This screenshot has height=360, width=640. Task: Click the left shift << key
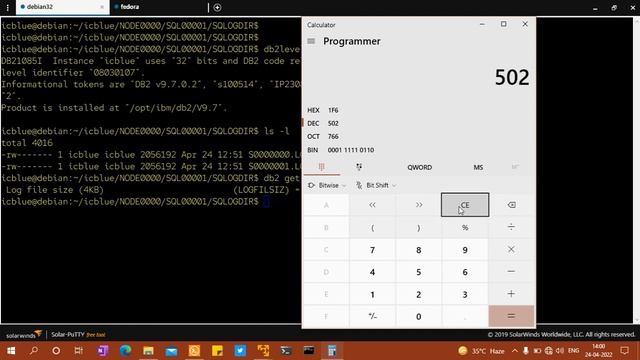click(372, 205)
